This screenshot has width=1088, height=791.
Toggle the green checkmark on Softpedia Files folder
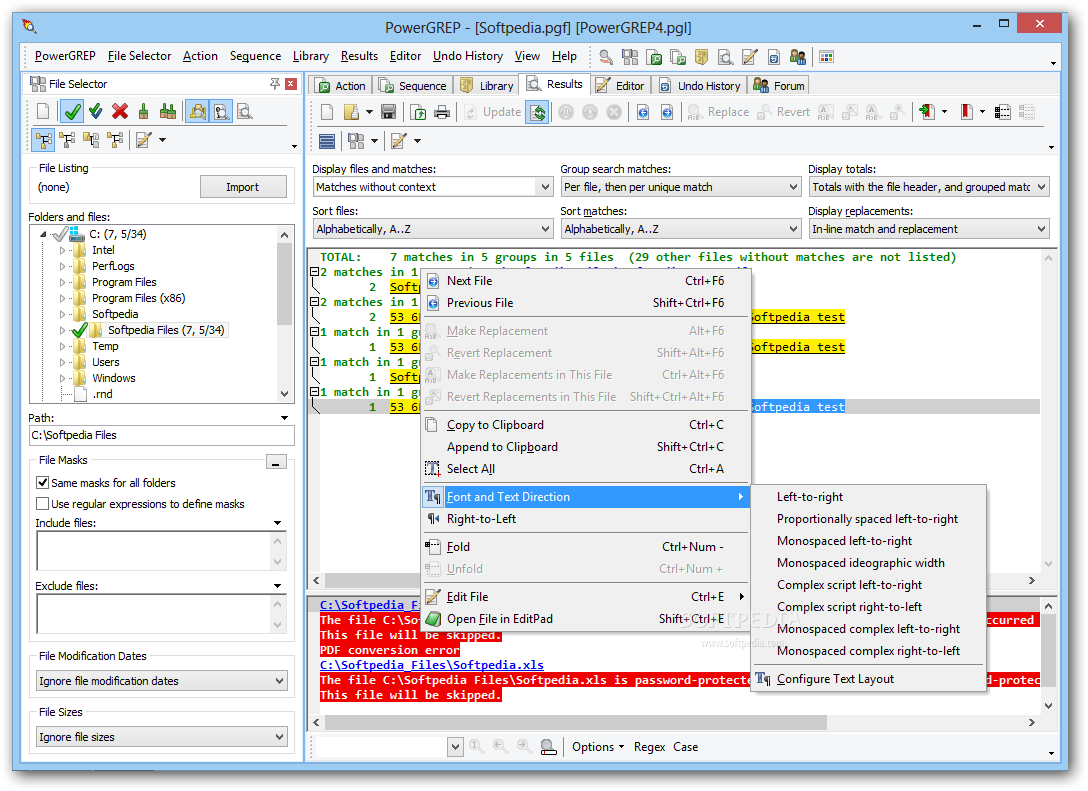click(79, 330)
